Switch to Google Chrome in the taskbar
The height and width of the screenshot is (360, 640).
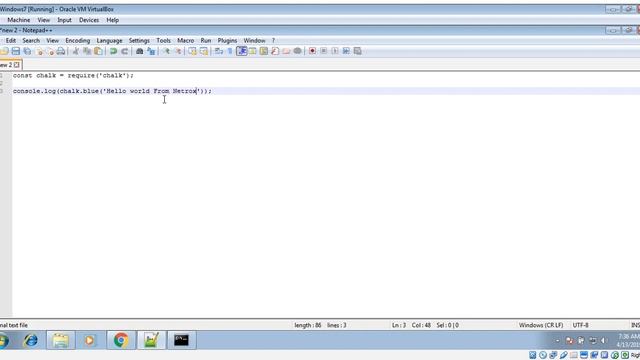(x=121, y=340)
